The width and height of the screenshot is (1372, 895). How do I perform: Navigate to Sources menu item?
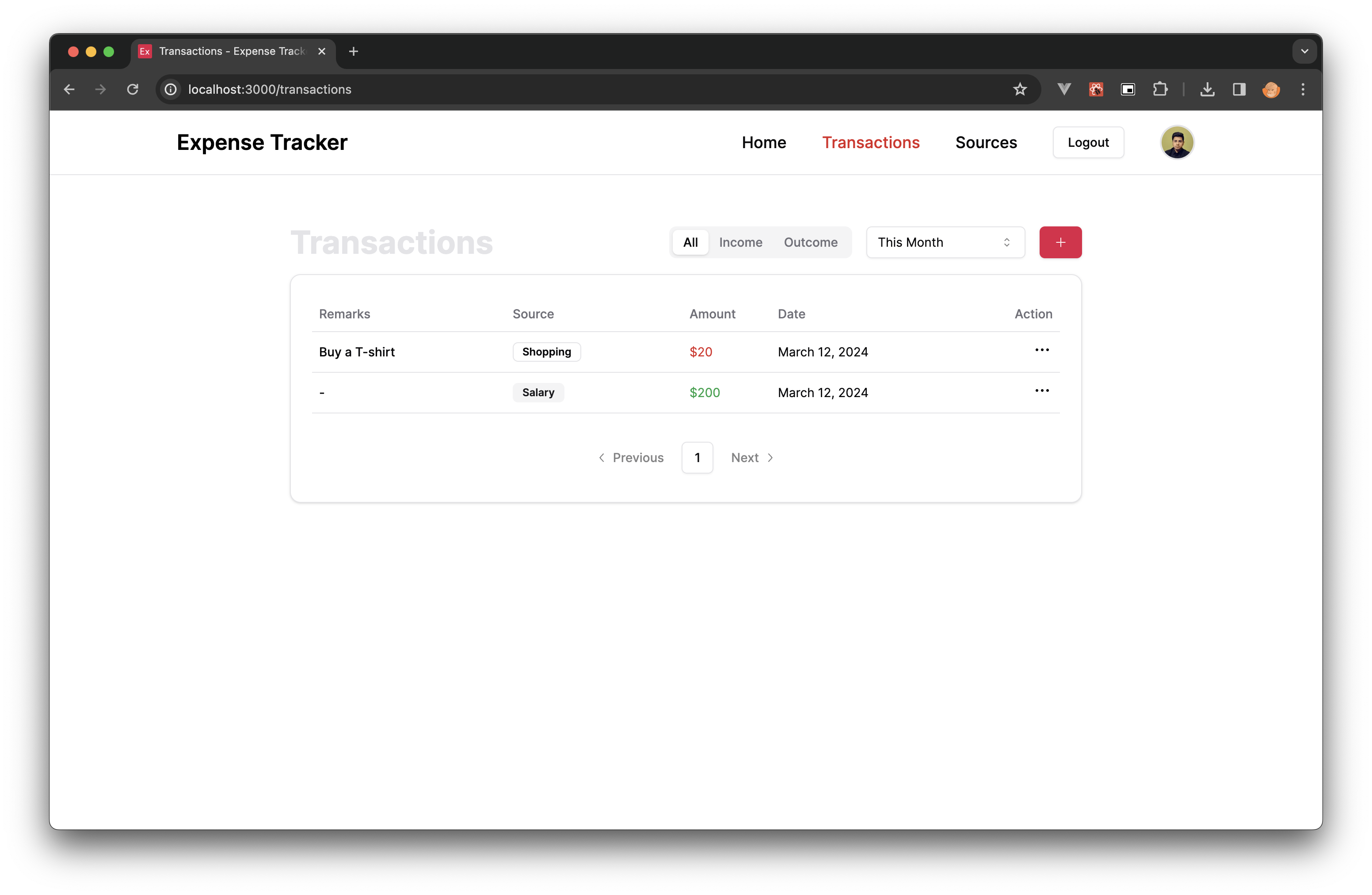coord(986,142)
